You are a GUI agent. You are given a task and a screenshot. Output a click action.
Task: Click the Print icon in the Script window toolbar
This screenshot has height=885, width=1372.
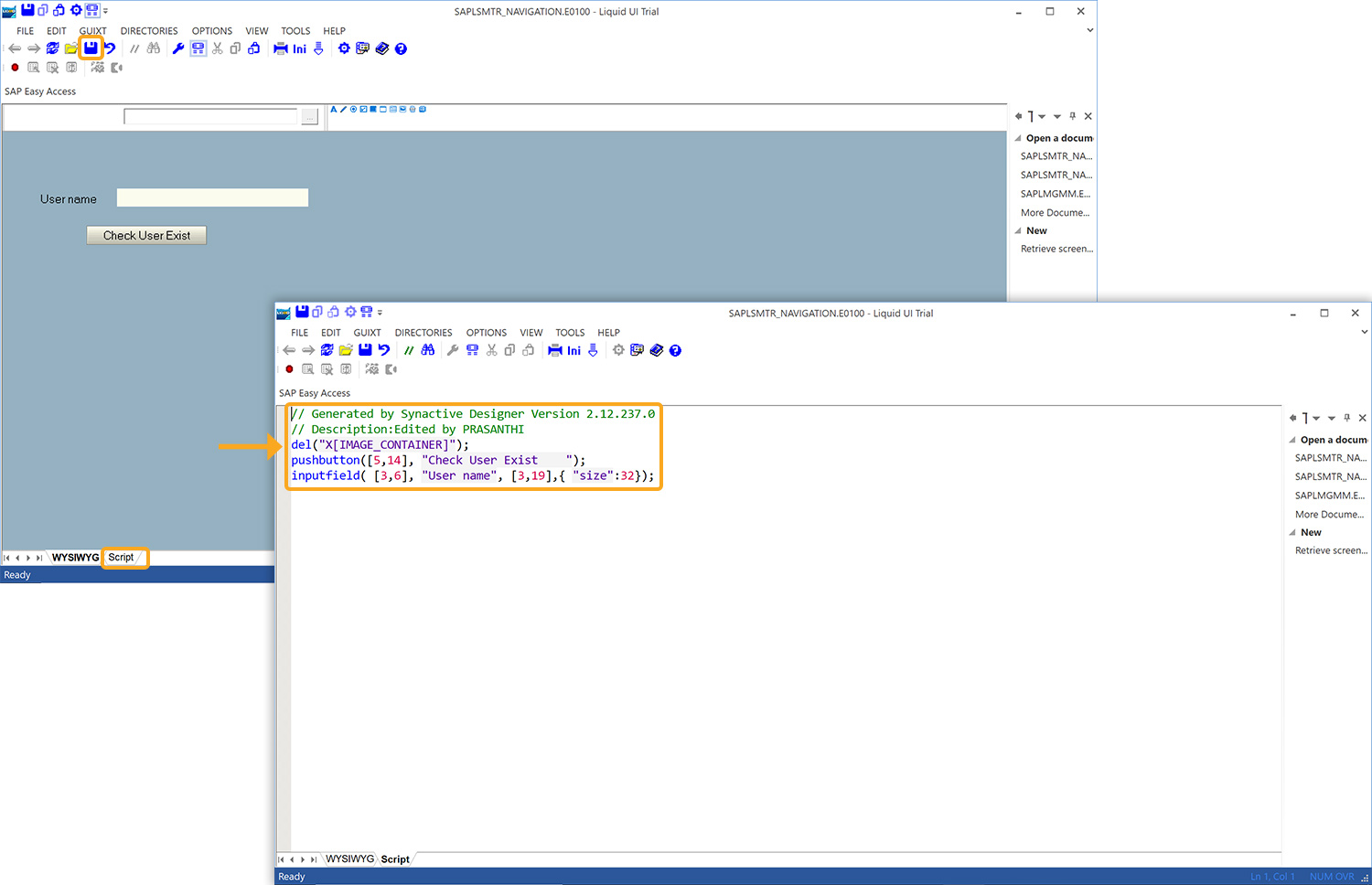tap(555, 350)
